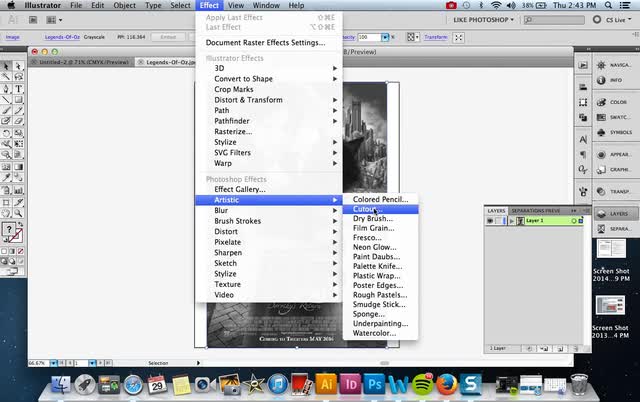
Task: Select the Rectangle tool
Action: [18, 100]
